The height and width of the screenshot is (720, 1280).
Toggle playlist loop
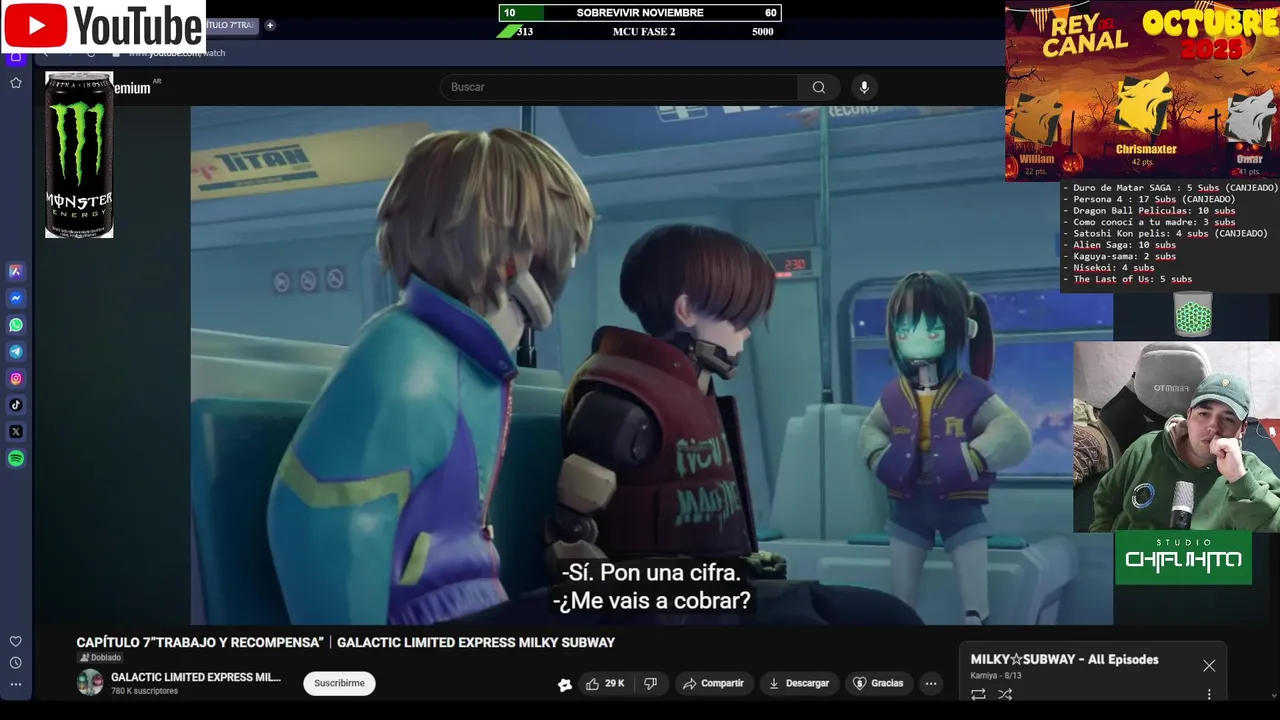coord(978,694)
